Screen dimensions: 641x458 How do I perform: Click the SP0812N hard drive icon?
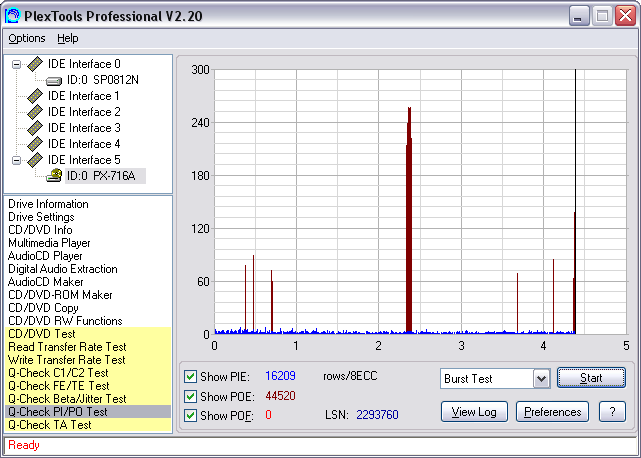(54, 81)
